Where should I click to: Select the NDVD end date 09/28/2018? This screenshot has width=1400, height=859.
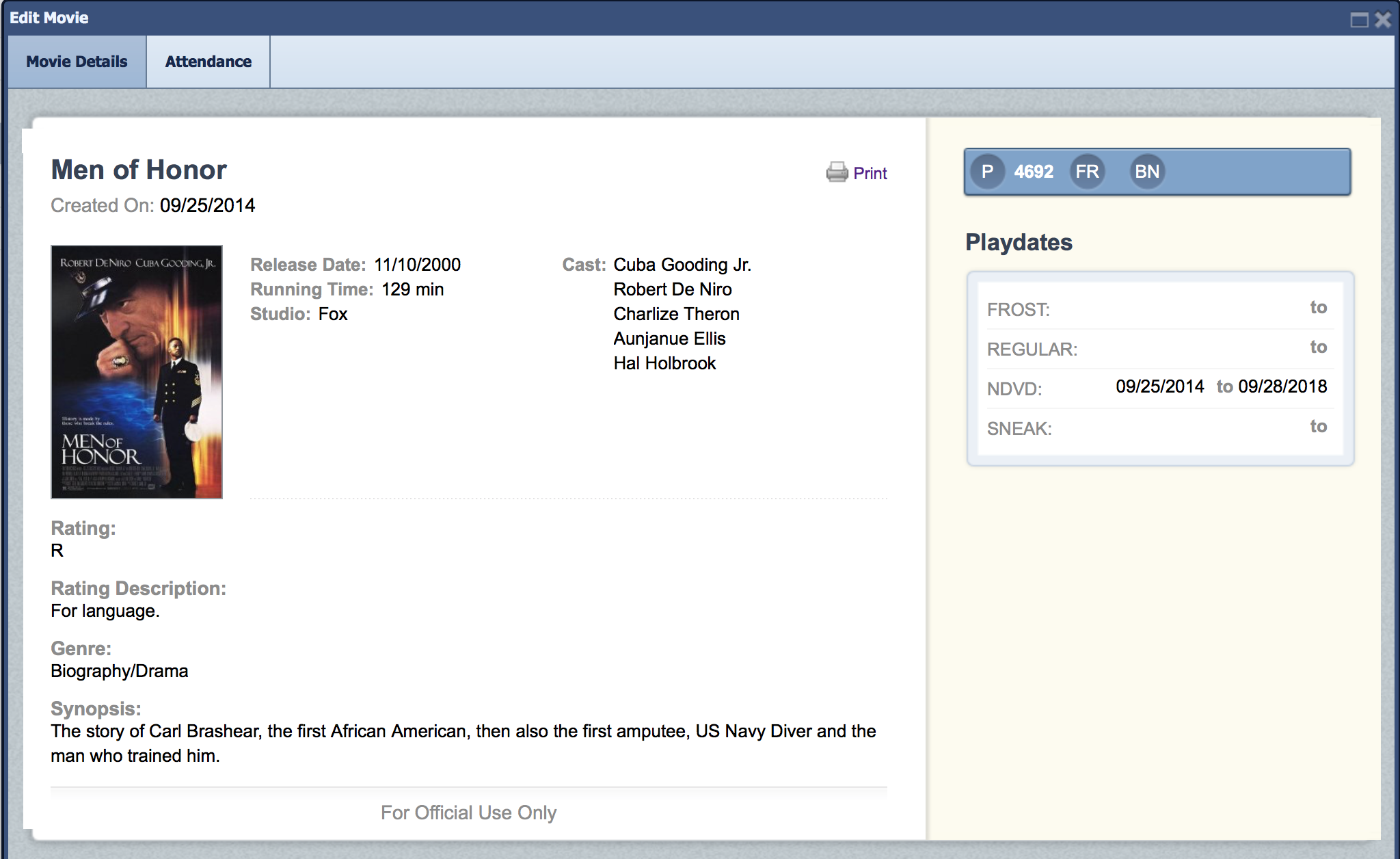[x=1282, y=386]
